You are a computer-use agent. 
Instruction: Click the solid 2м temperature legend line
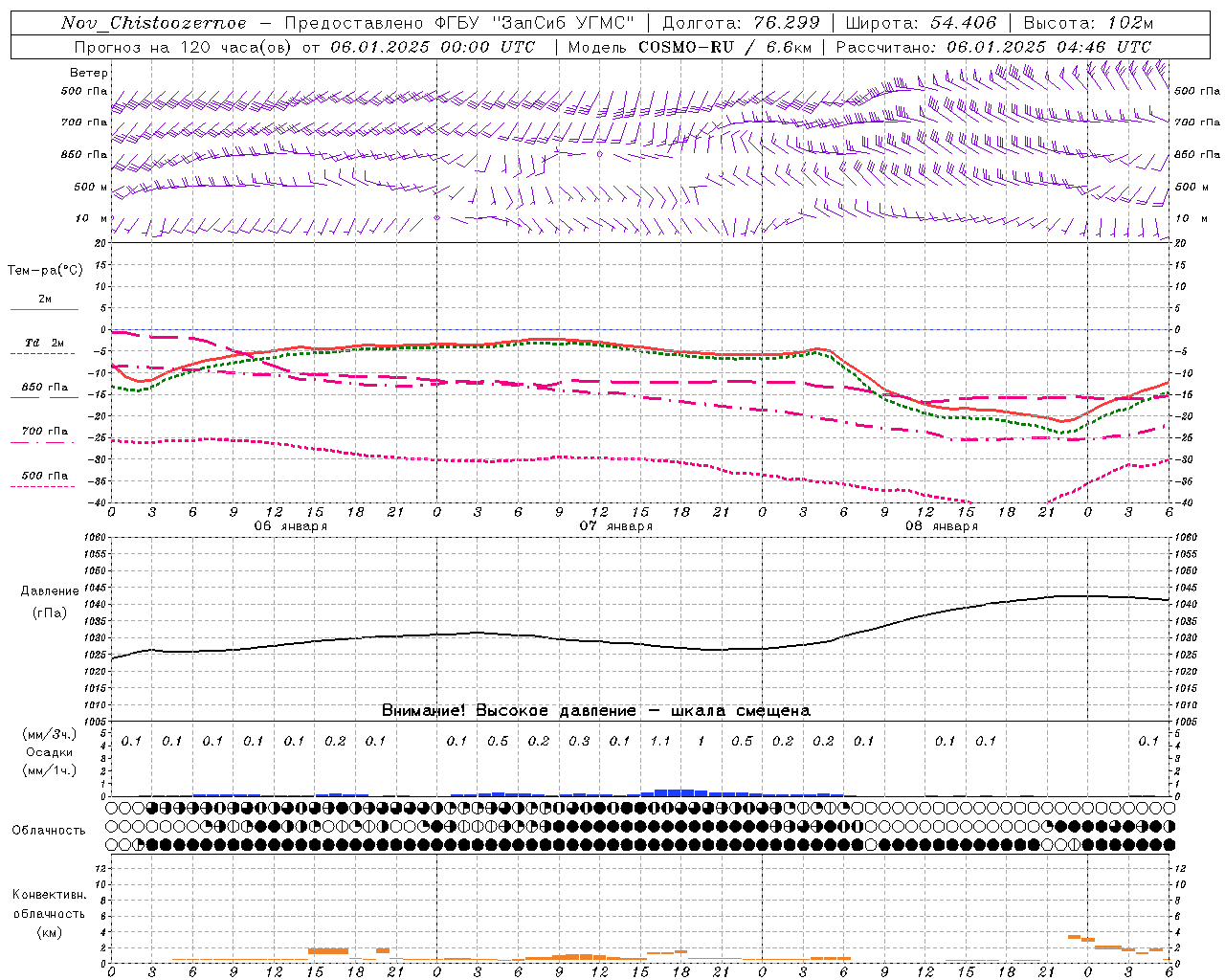pos(44,309)
